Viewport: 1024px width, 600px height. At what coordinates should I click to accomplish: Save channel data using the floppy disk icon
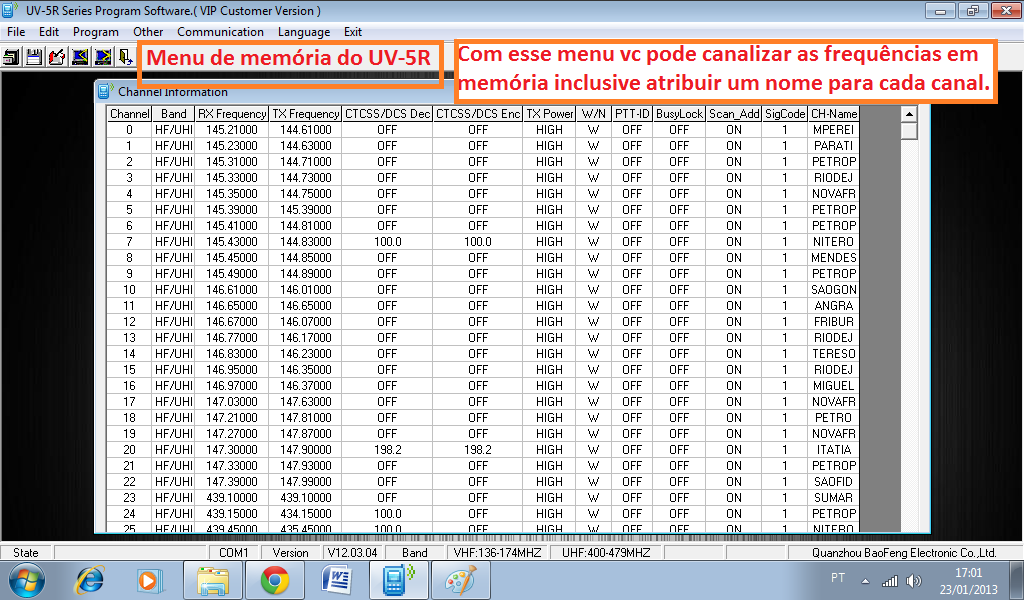(33, 57)
